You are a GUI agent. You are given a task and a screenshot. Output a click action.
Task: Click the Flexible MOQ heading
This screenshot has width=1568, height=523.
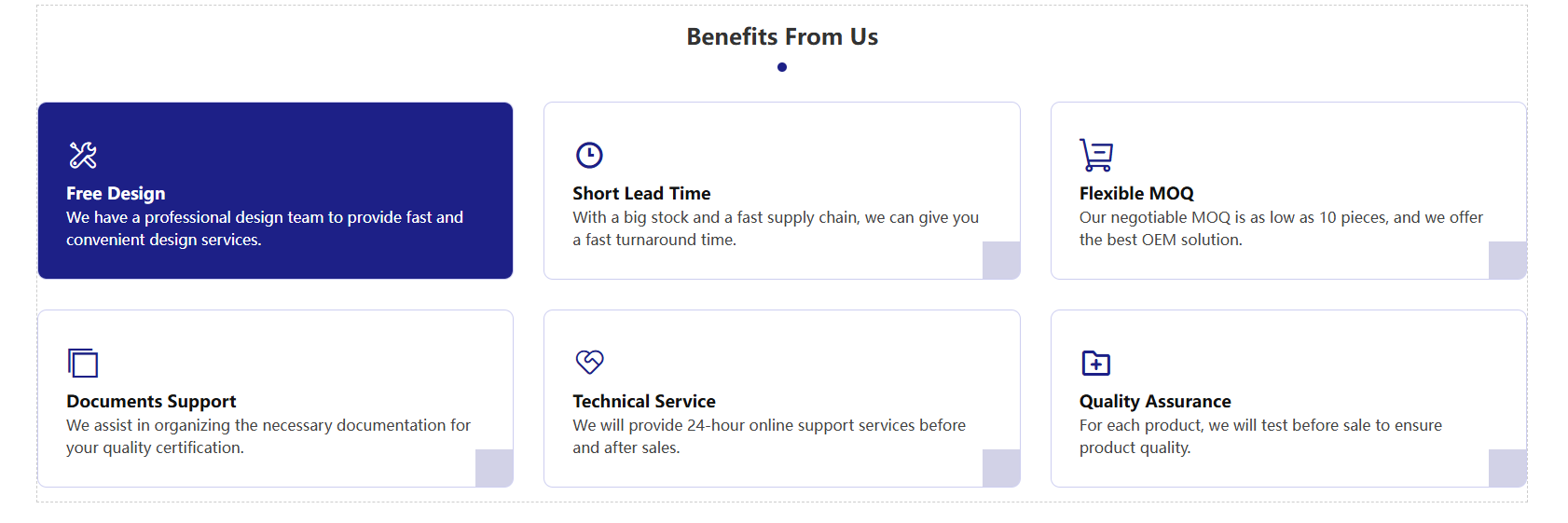[1136, 193]
